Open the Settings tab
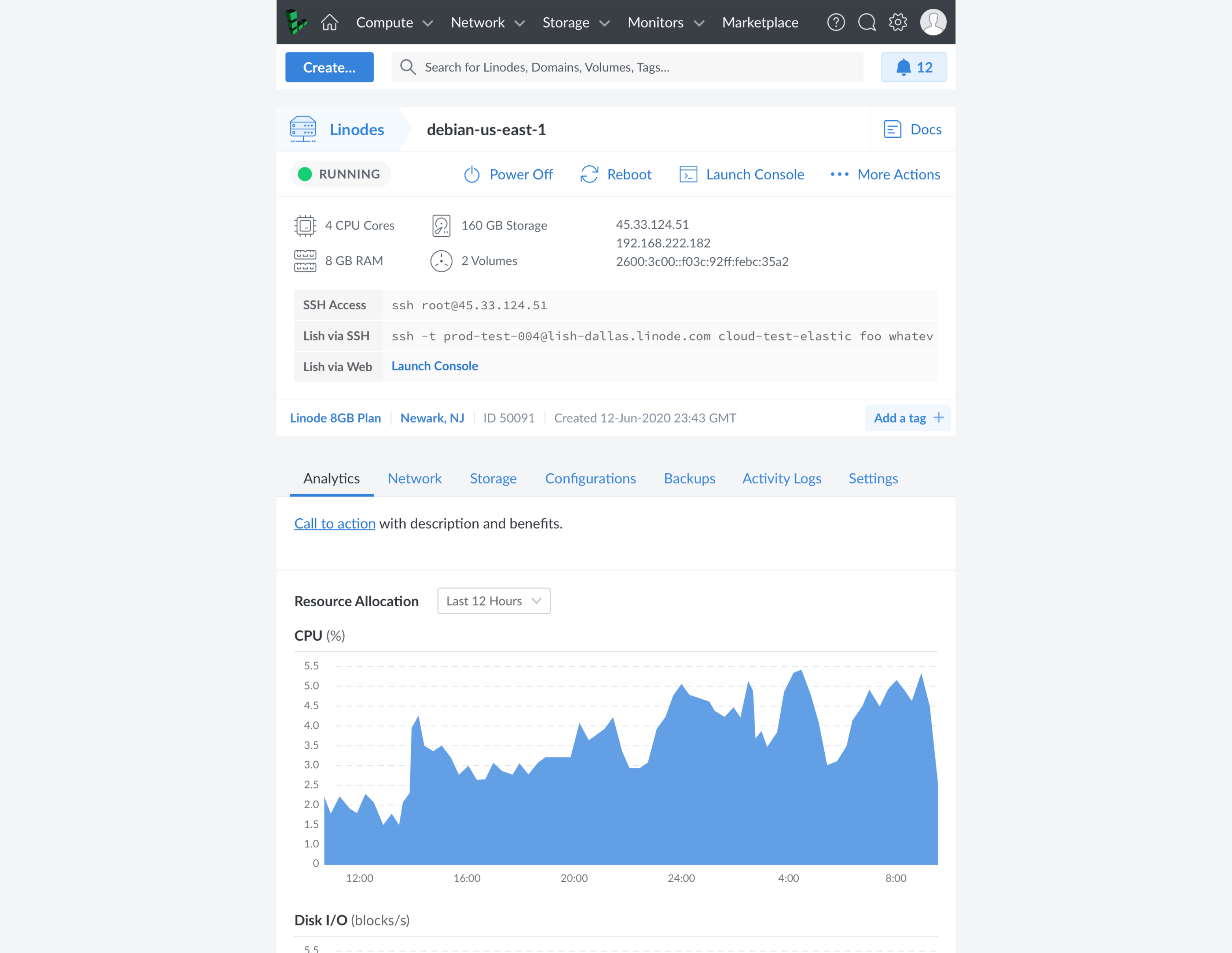The image size is (1232, 953). pos(873,478)
